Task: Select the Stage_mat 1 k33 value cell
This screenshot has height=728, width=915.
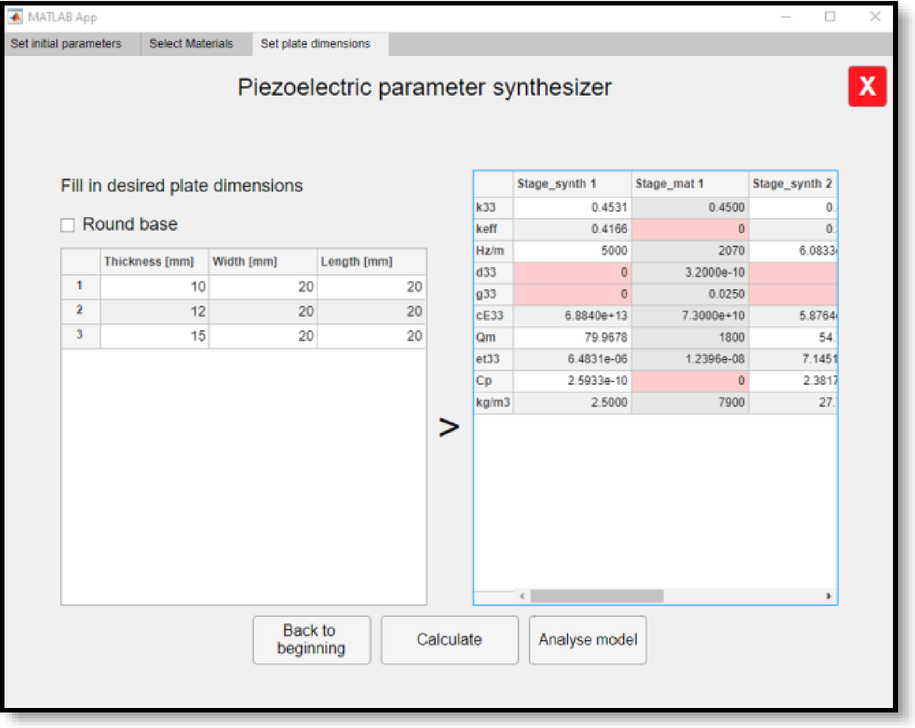Action: [x=689, y=208]
